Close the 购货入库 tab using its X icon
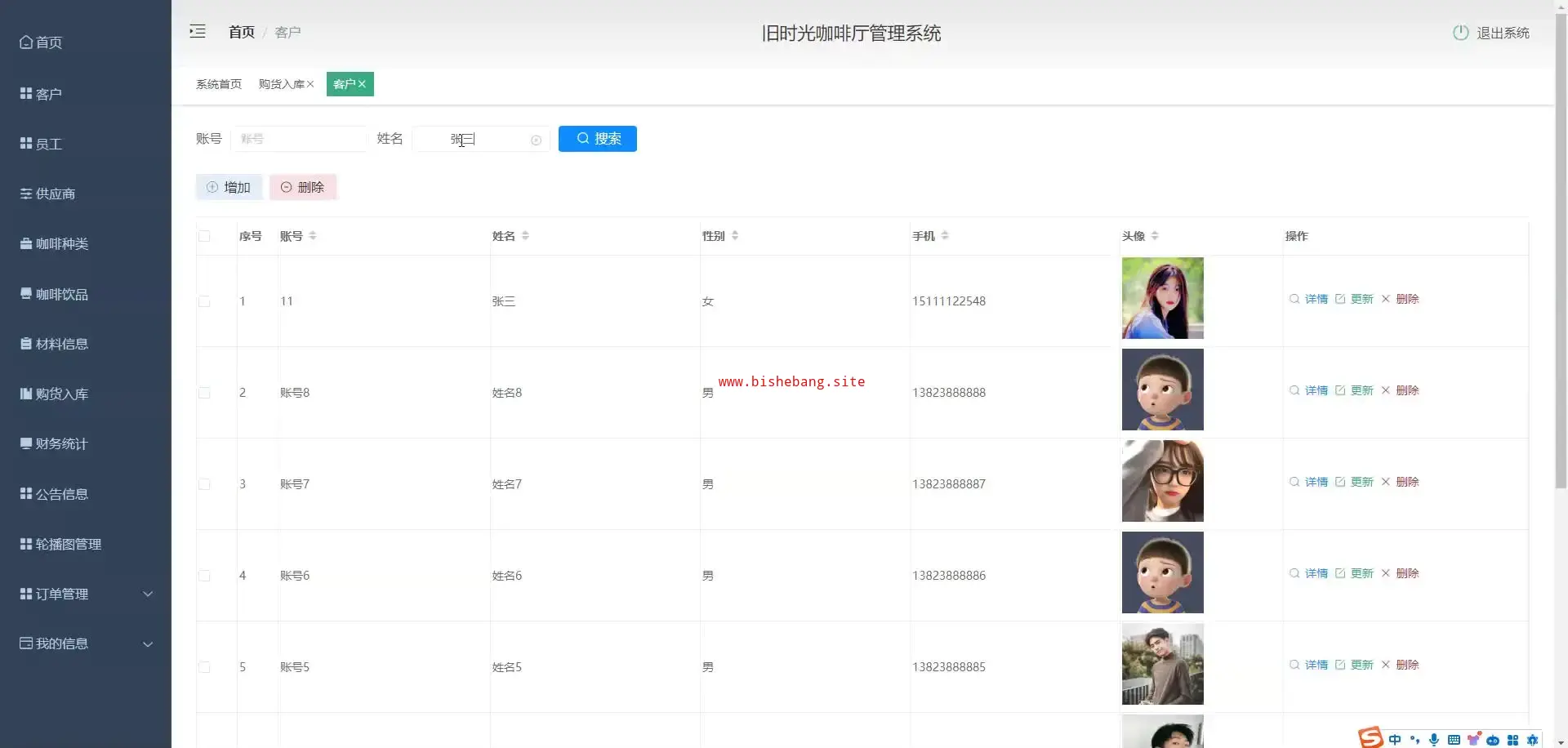 (x=310, y=84)
